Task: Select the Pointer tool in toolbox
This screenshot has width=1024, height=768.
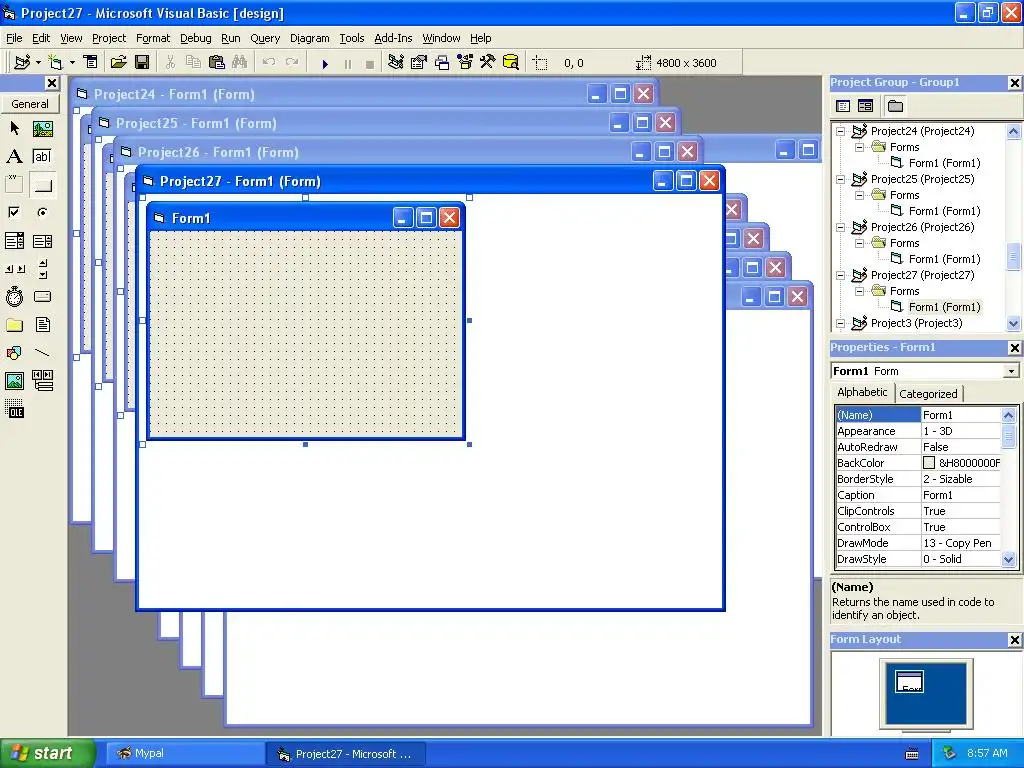Action: pos(14,129)
